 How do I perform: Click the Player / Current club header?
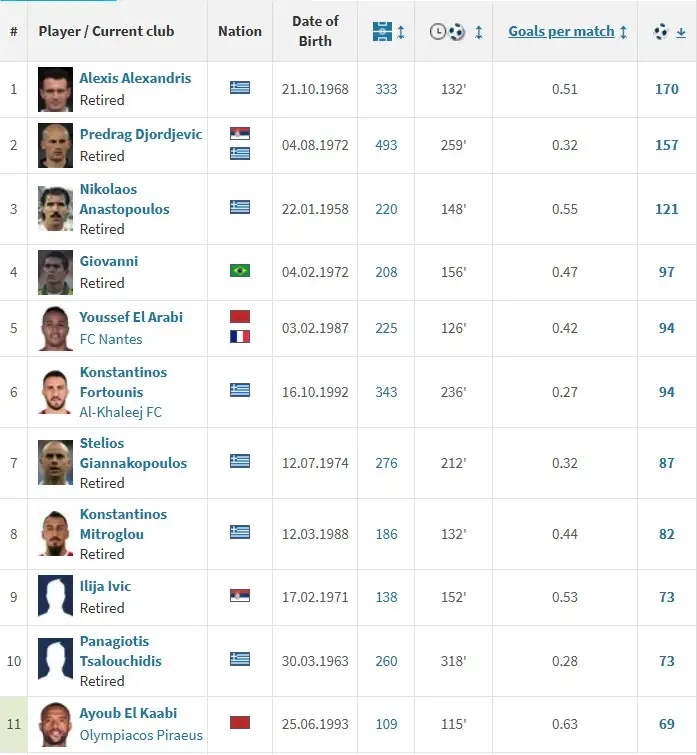click(x=106, y=31)
